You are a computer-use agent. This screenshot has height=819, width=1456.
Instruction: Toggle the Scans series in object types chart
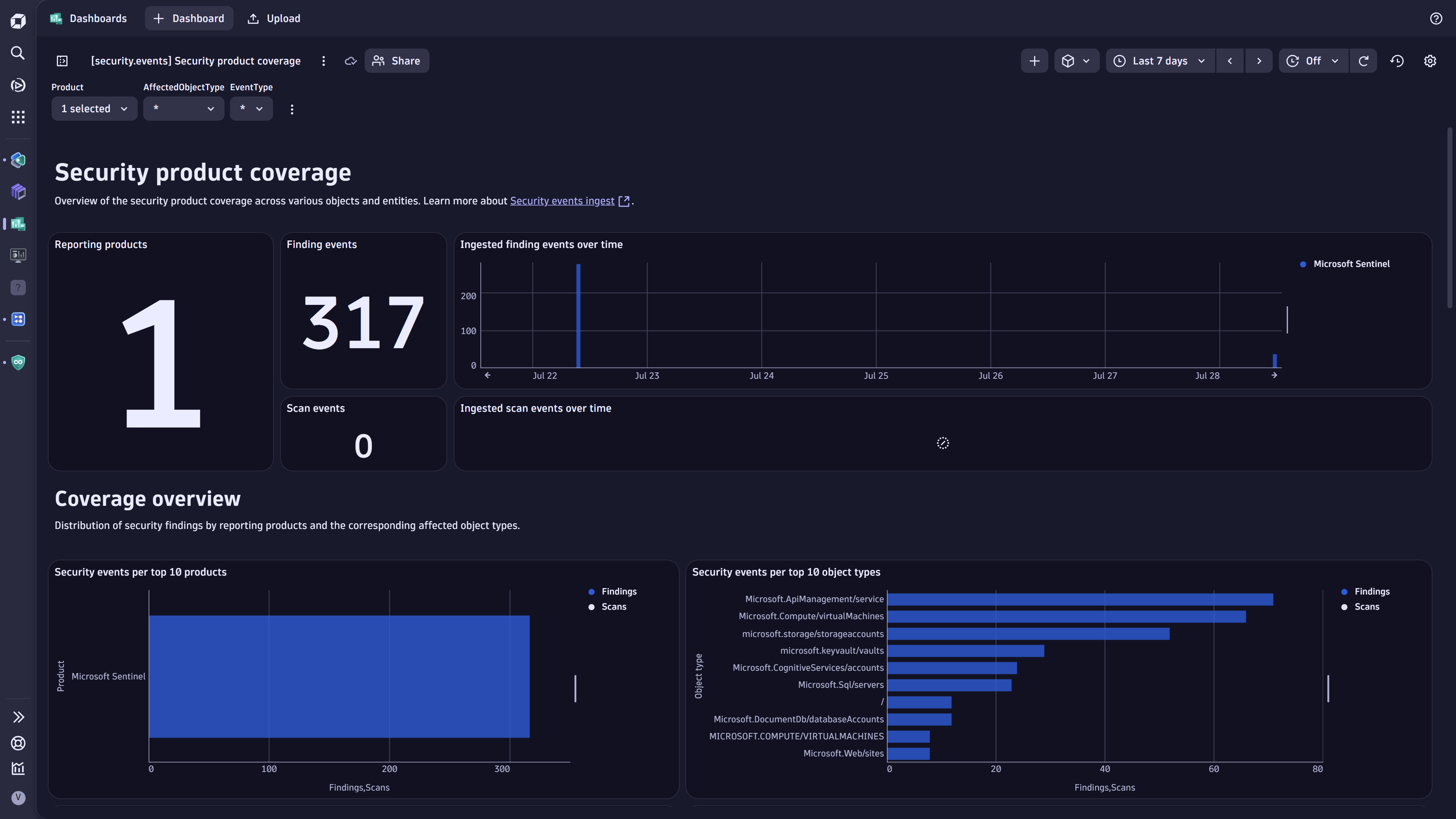(x=1366, y=607)
